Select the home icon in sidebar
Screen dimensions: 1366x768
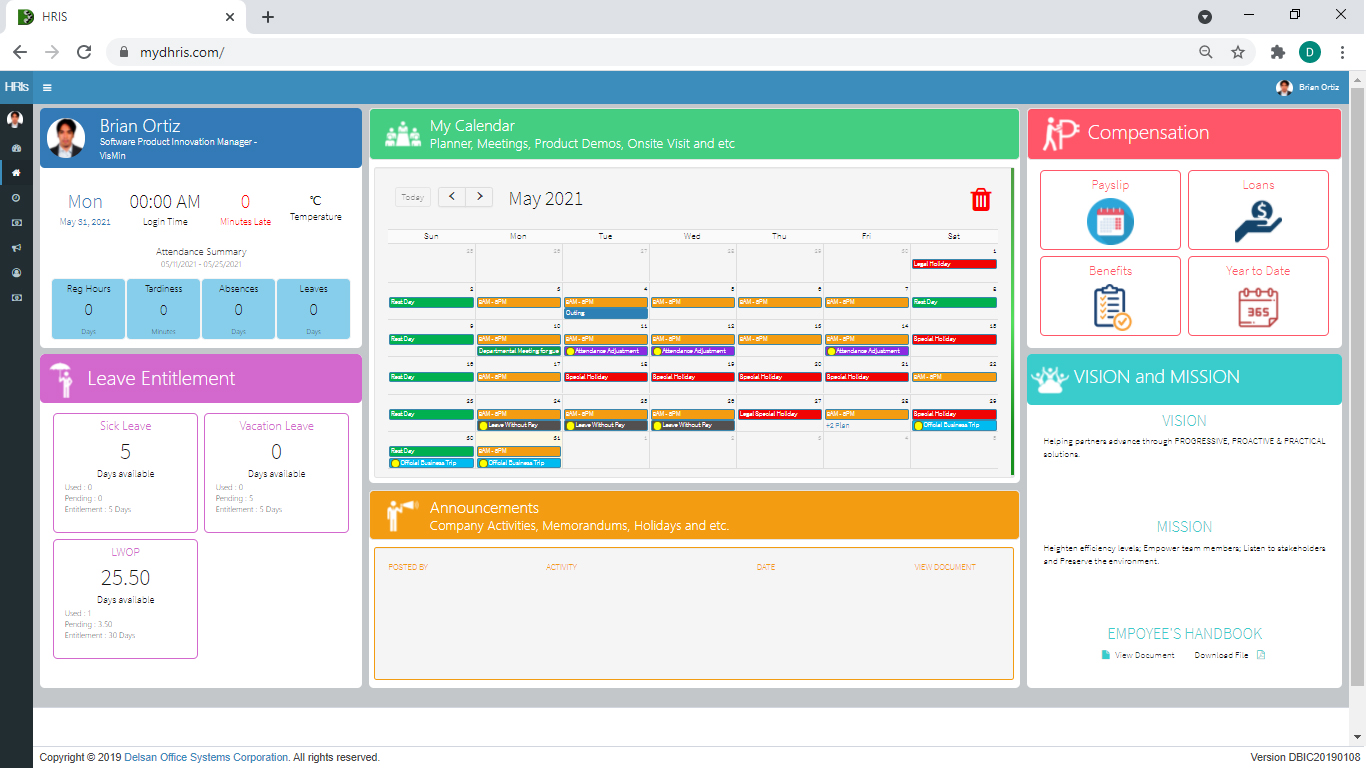16,173
